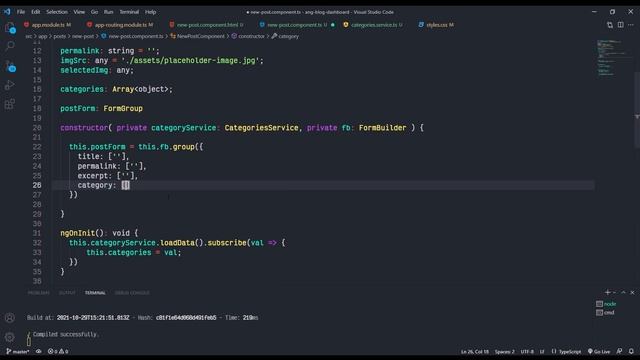The height and width of the screenshot is (360, 640).
Task: Click 'posts' in the breadcrumb
Action: [60, 36]
